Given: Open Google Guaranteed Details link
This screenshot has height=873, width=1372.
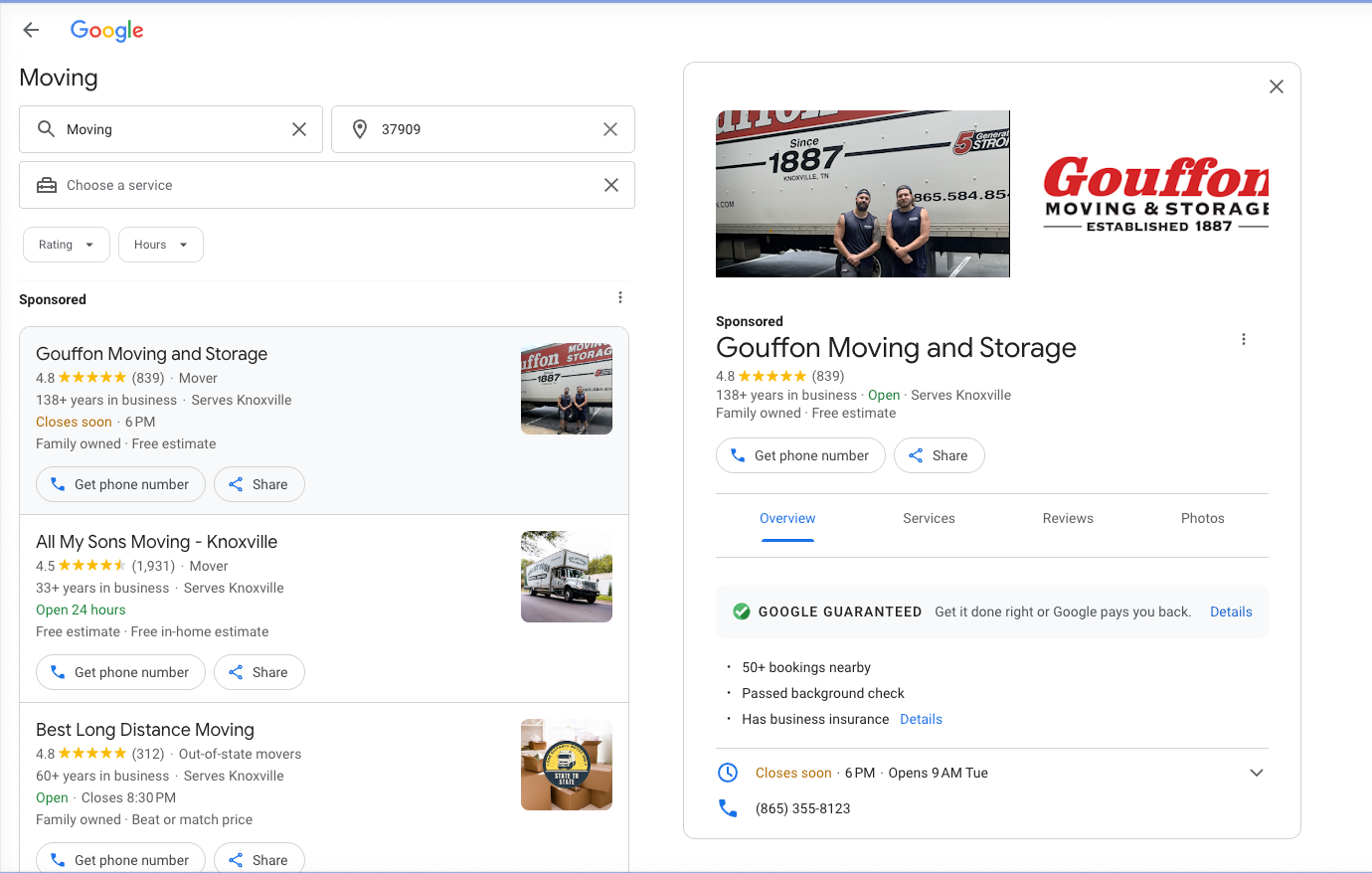Looking at the screenshot, I should click(x=1231, y=611).
